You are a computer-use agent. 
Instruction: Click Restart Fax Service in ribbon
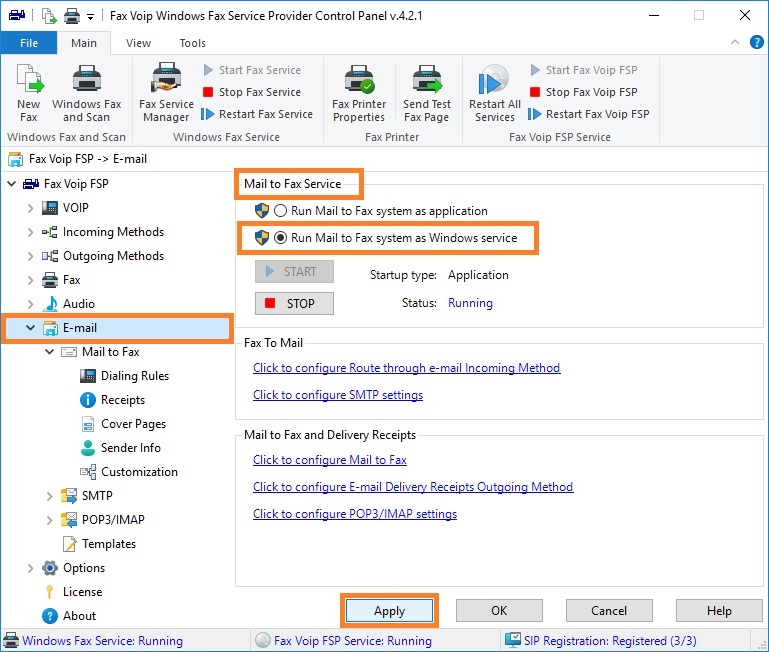pyautogui.click(x=257, y=114)
